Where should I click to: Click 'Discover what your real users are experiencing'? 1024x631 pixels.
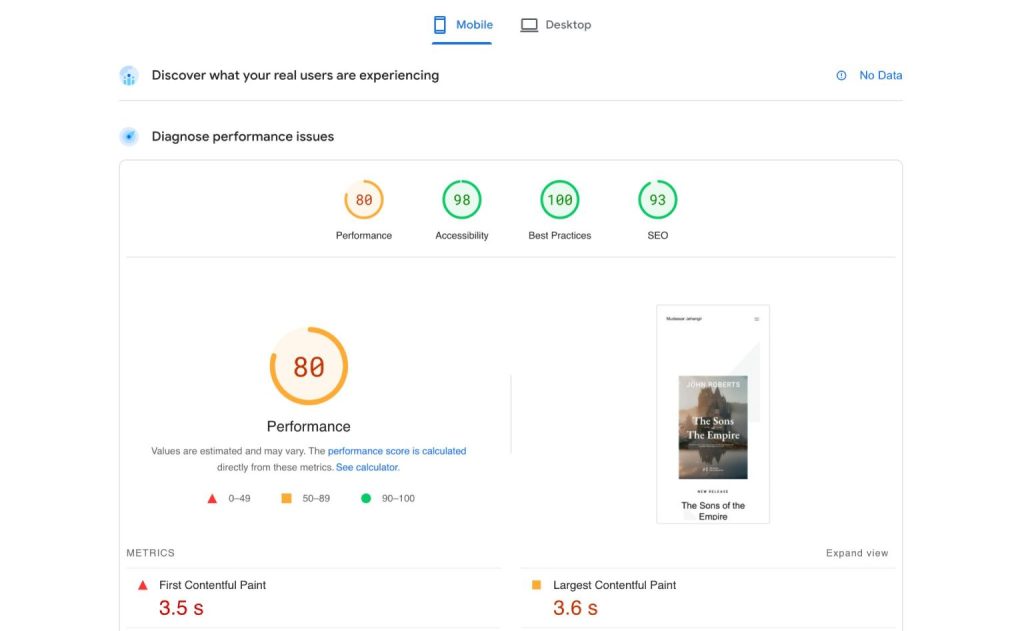(295, 76)
